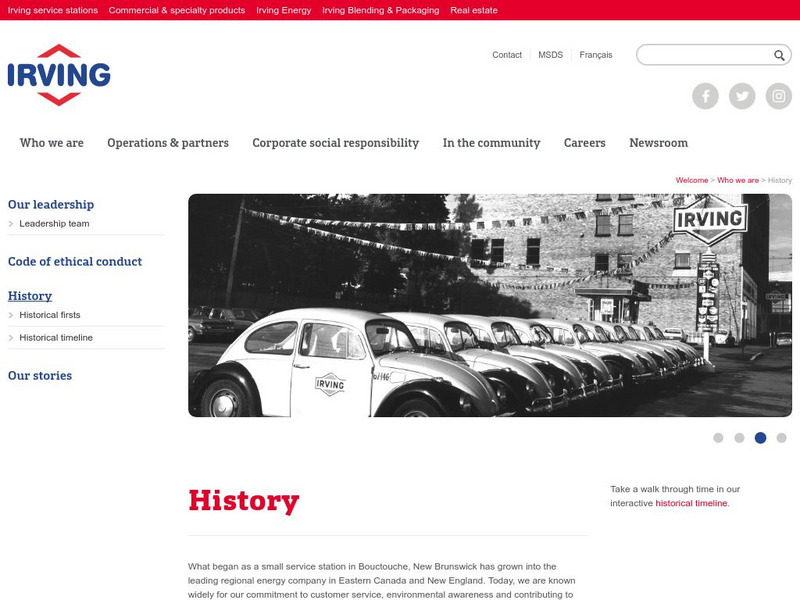Open Historical firsts sidebar link

pos(49,315)
